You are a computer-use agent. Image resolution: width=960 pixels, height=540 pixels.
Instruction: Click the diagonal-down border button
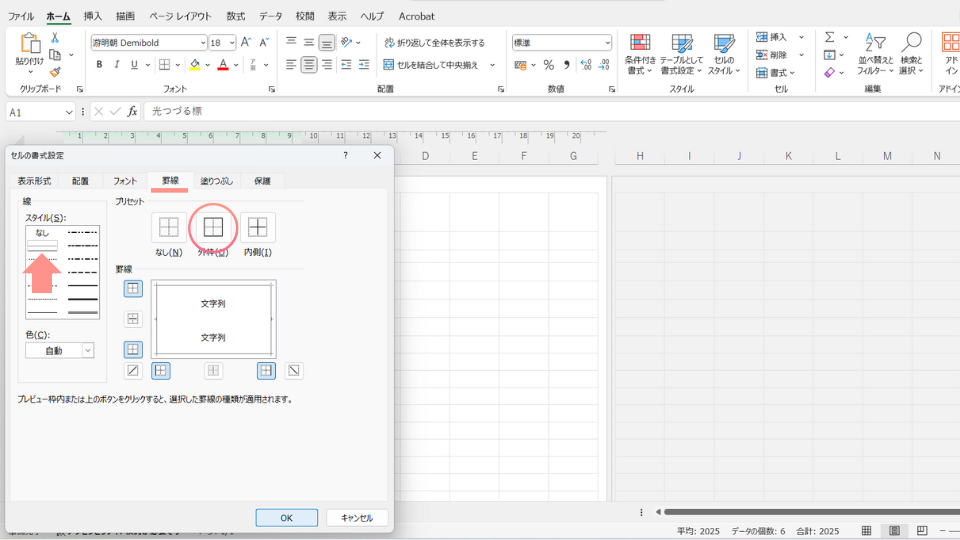click(294, 371)
